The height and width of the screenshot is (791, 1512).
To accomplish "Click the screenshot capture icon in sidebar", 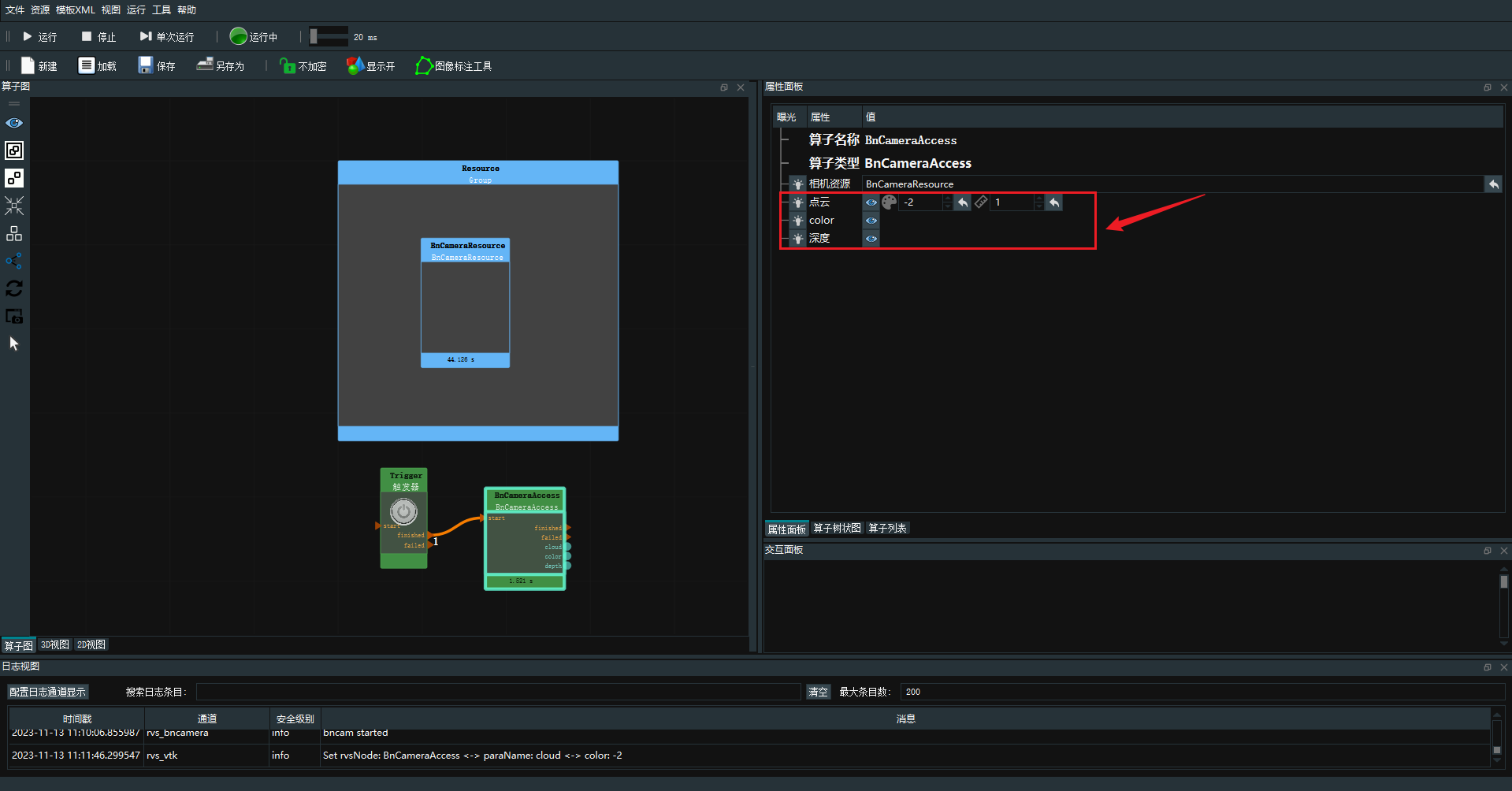I will [x=14, y=316].
